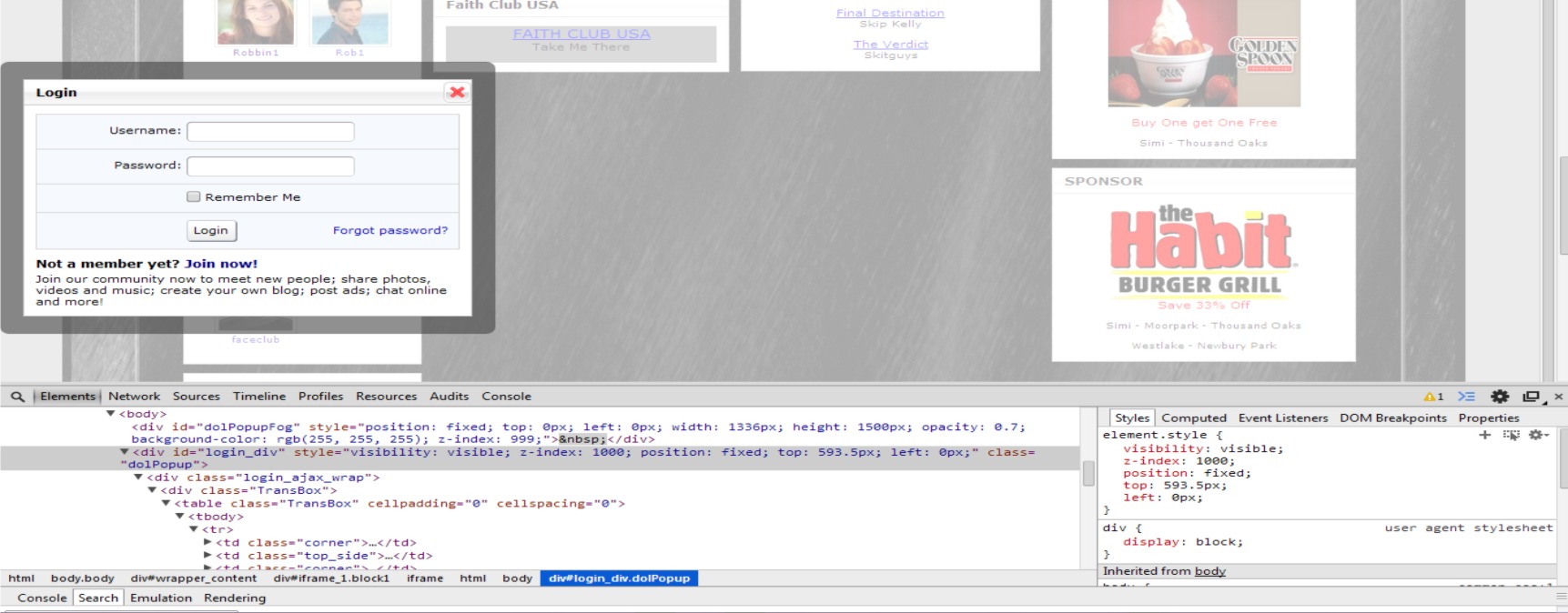Click the visibility: visible style property
Screen dimensions: 1568x613
(1203, 448)
